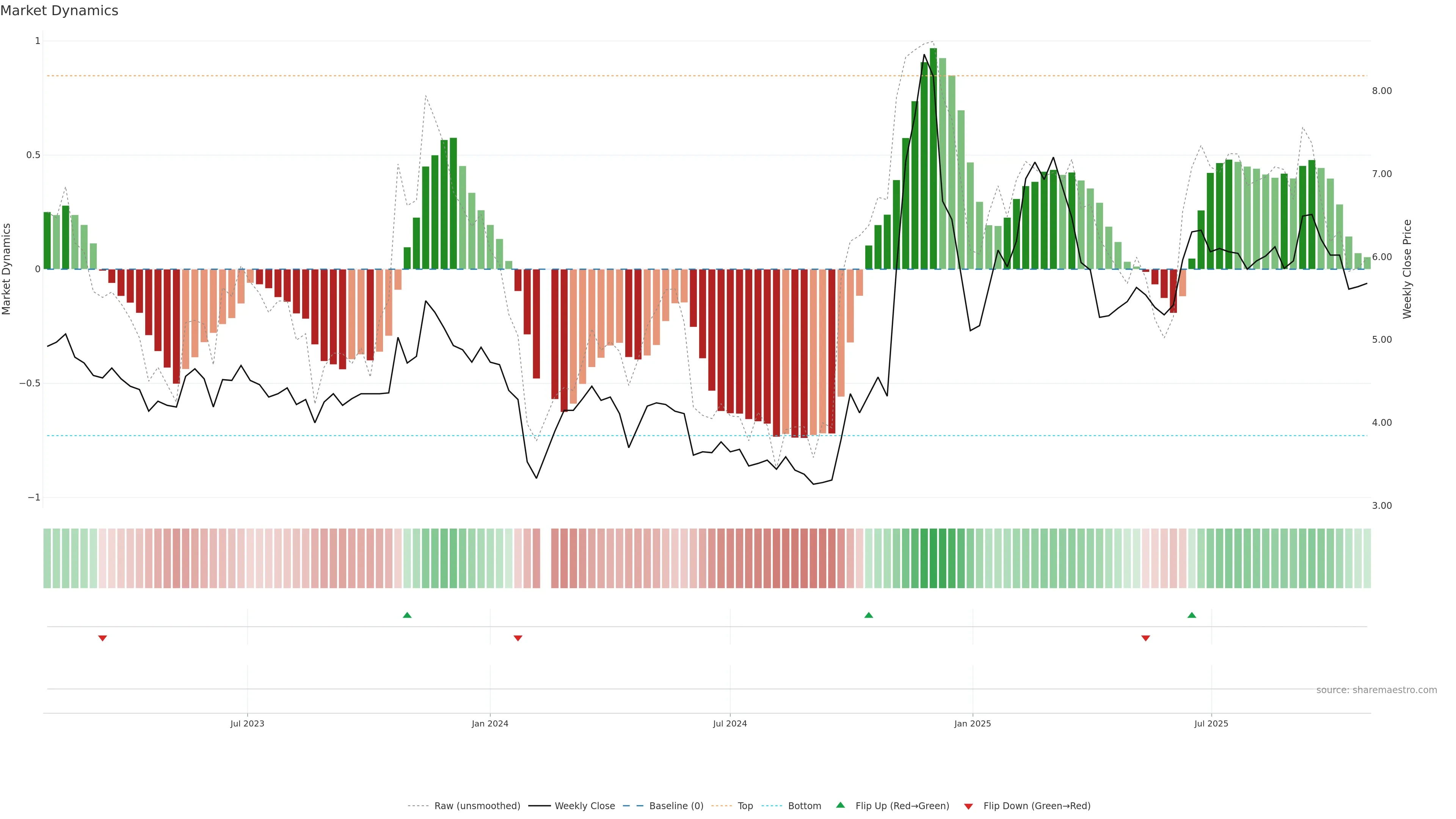The height and width of the screenshot is (819, 1456).
Task: Toggle the Weekly Close legend entry
Action: pyautogui.click(x=584, y=806)
